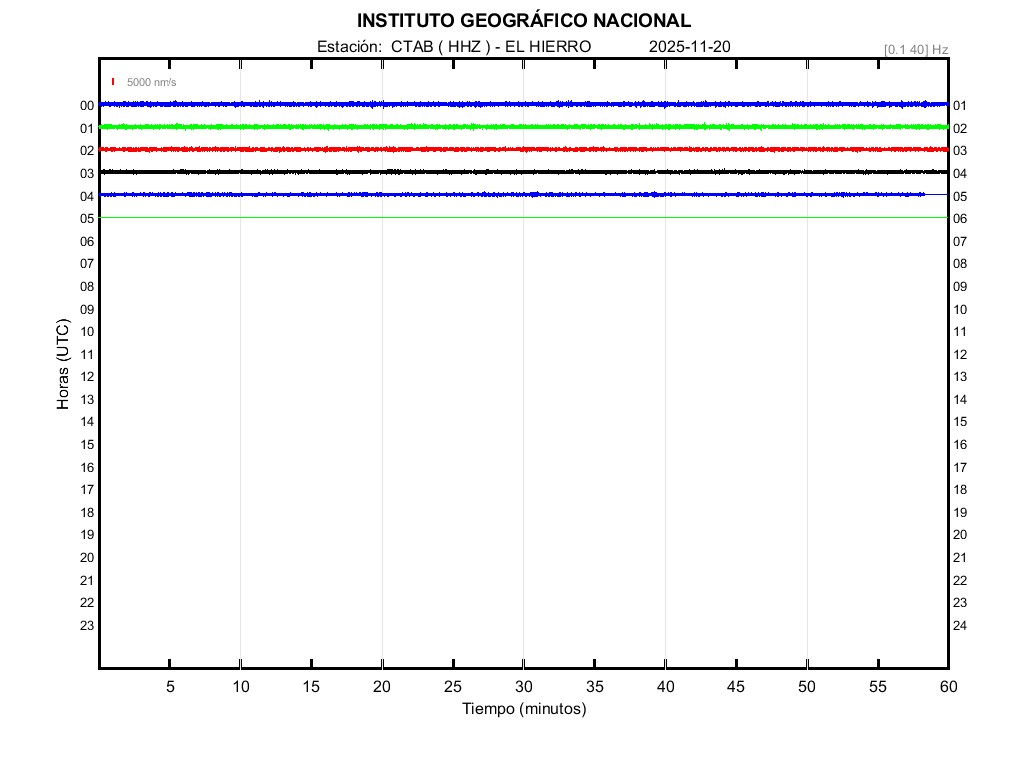Click the red 5000 nm/s scale bar
The width and height of the screenshot is (1024, 768).
coord(113,82)
